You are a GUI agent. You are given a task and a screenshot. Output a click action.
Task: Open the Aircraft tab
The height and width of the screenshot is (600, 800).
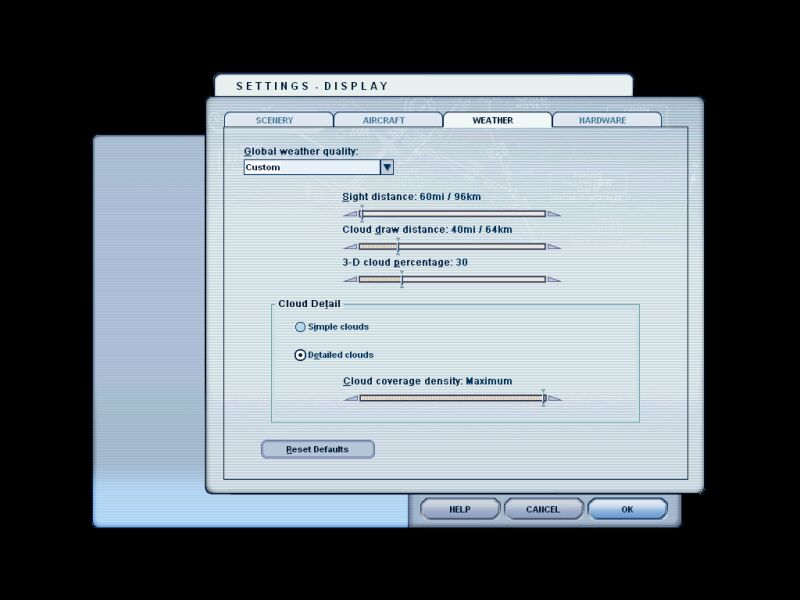click(x=388, y=120)
